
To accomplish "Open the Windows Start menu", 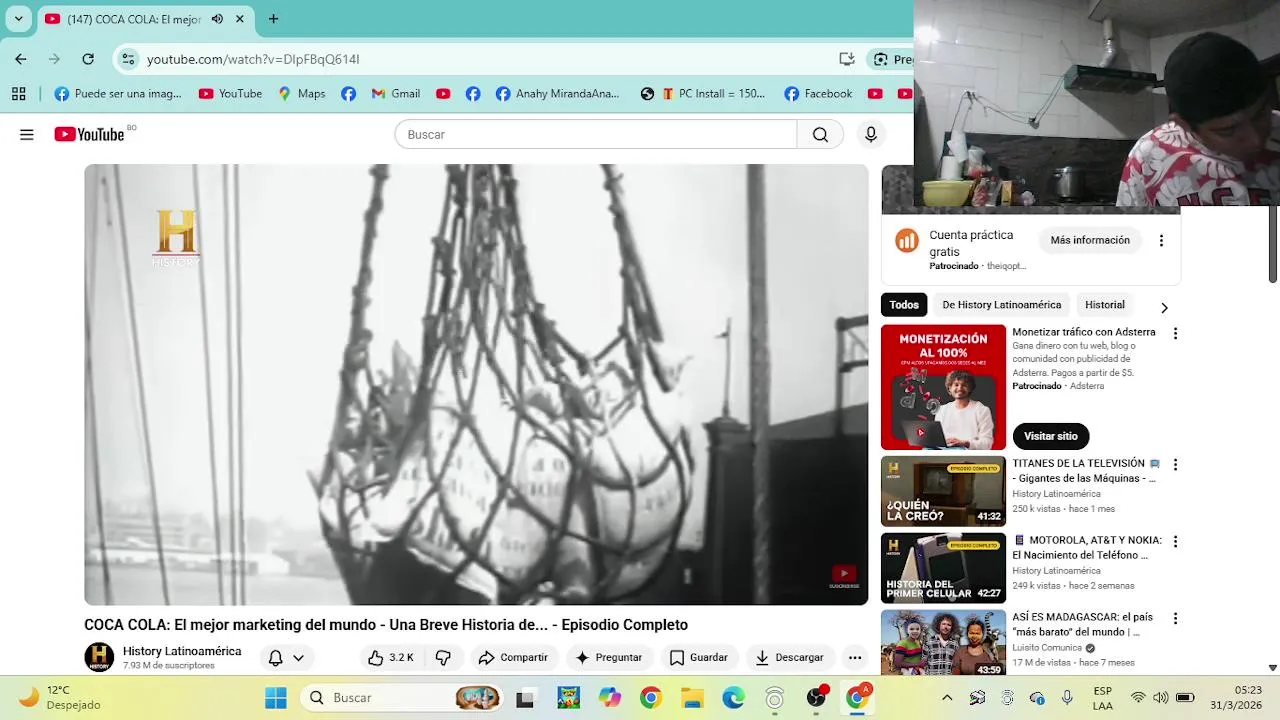I will (276, 698).
